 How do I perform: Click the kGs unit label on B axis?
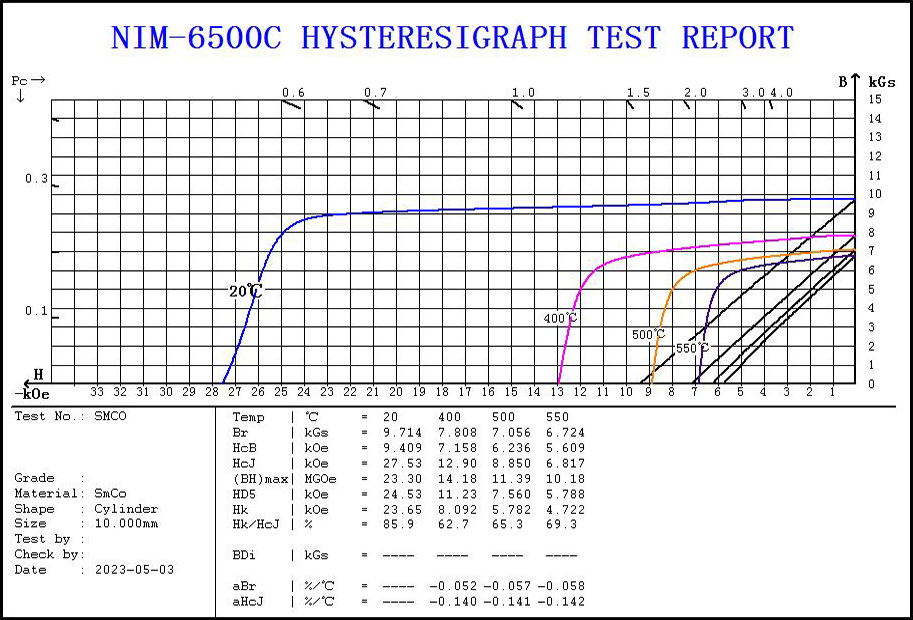882,81
